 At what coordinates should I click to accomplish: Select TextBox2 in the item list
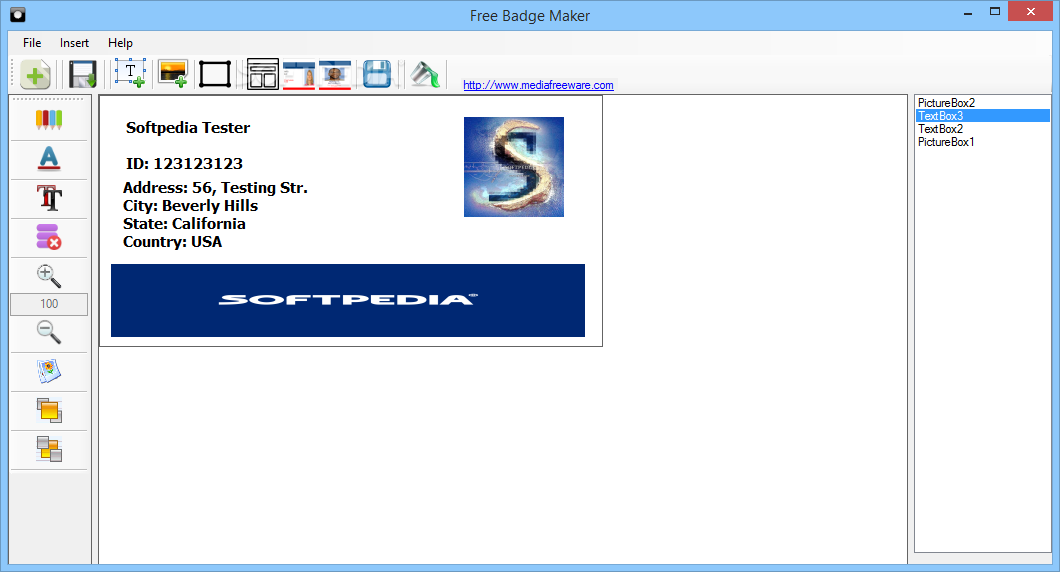point(983,128)
